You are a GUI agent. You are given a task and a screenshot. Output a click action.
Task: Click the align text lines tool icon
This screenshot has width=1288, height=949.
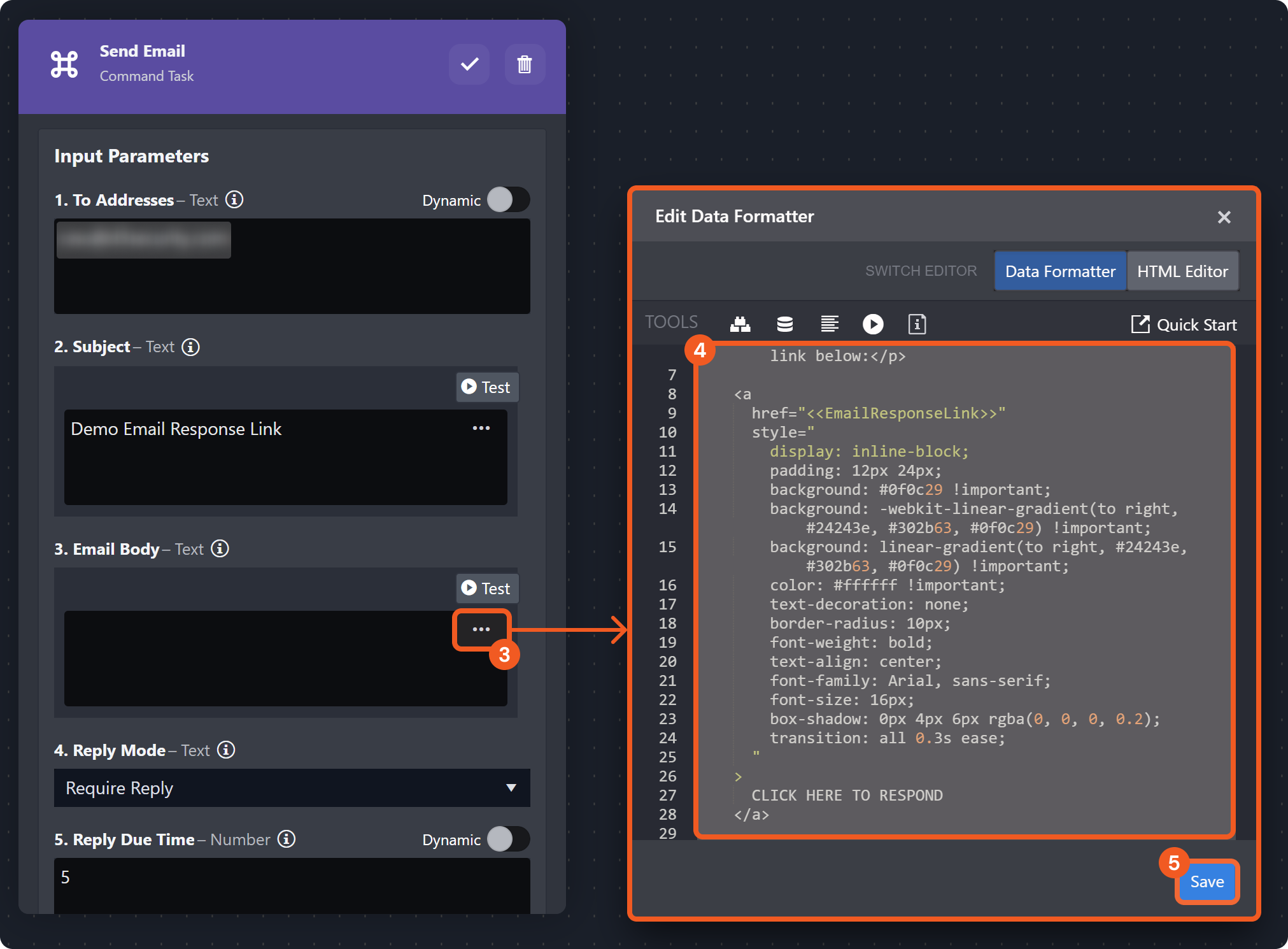(x=829, y=324)
